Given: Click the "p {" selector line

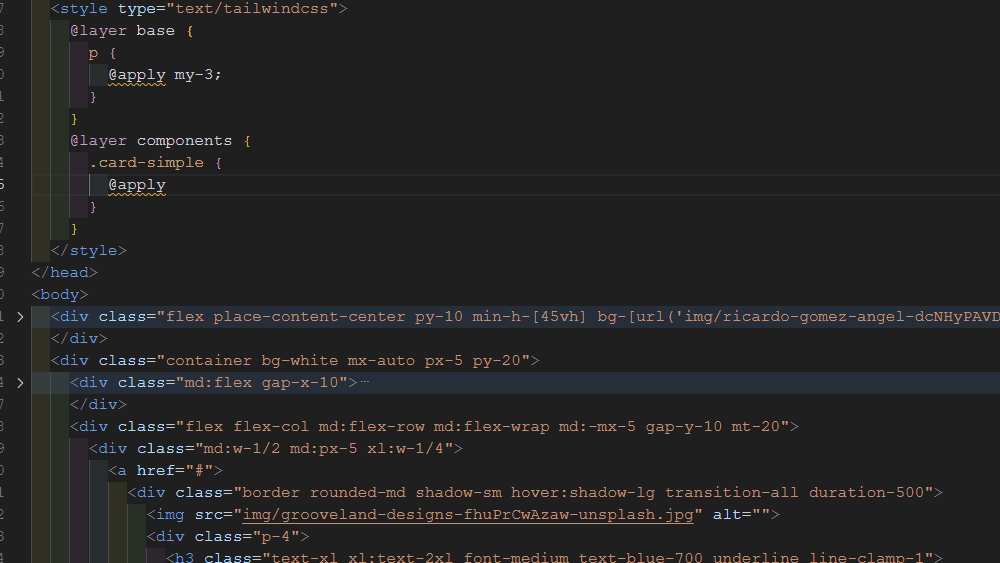Looking at the screenshot, I should tap(103, 53).
